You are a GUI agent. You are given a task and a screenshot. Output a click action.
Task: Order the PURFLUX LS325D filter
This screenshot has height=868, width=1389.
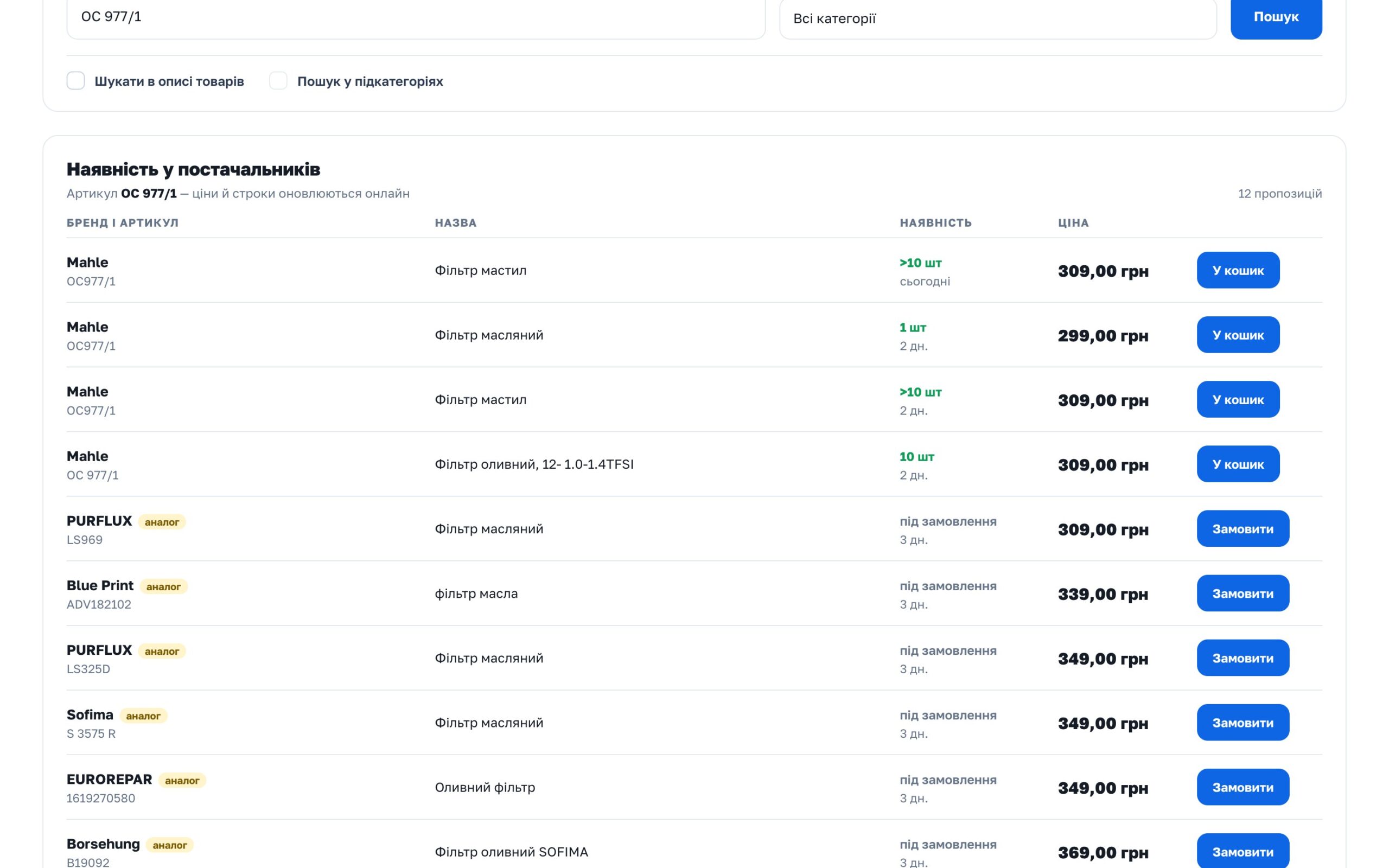[1243, 659]
